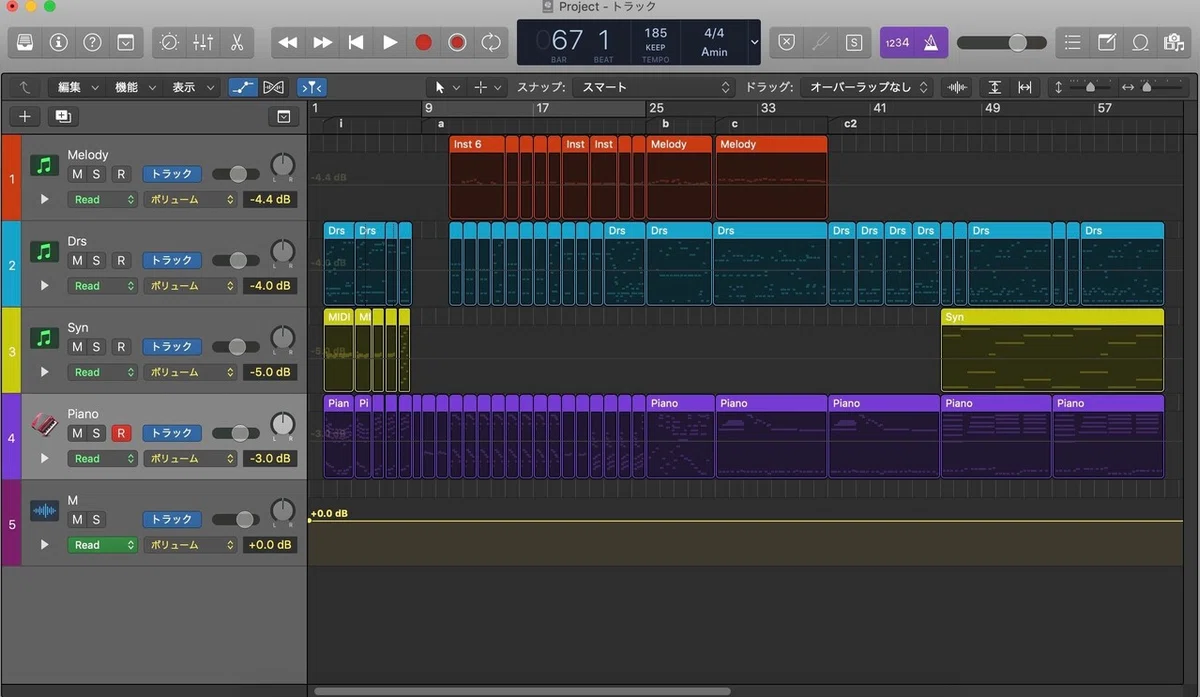Click Melody track トラック button
This screenshot has width=1200, height=697.
(x=172, y=174)
